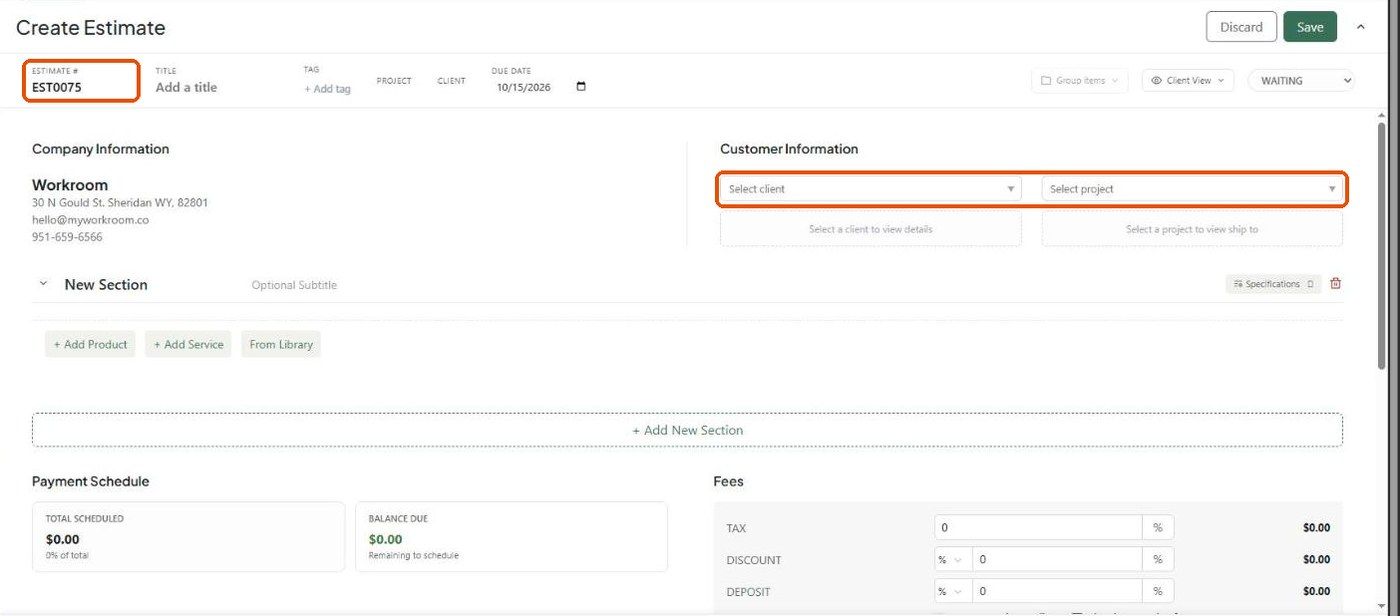Click the Optional Subtitle field
Viewport: 1400px width, 616px height.
click(294, 285)
